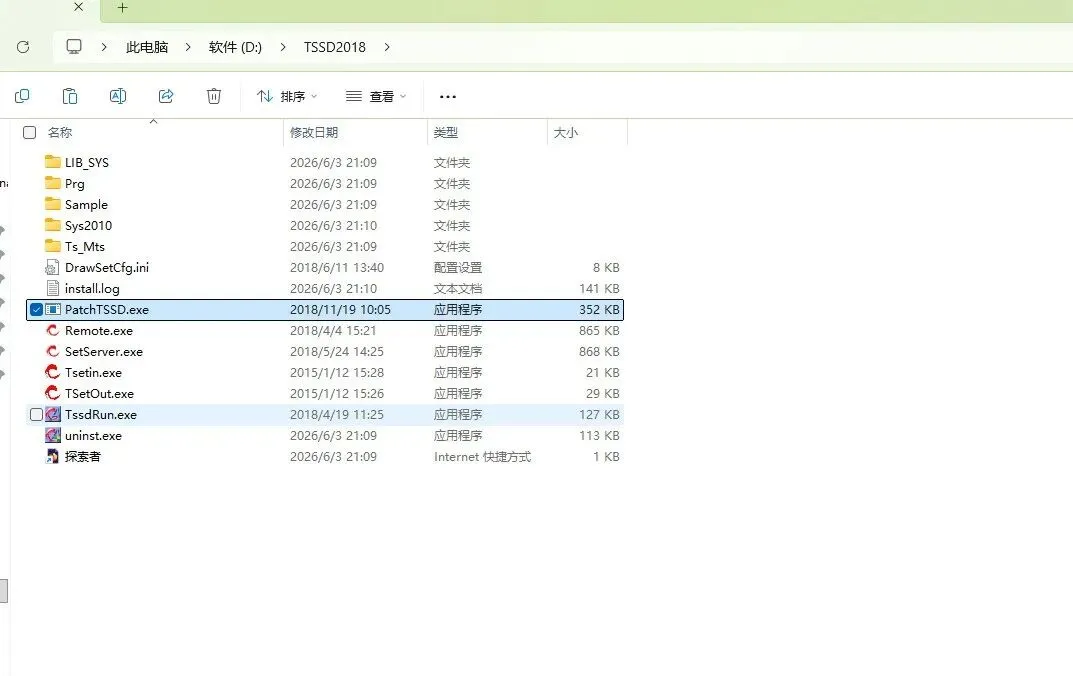1073x676 pixels.
Task: Click the install.log file icon
Action: point(53,288)
